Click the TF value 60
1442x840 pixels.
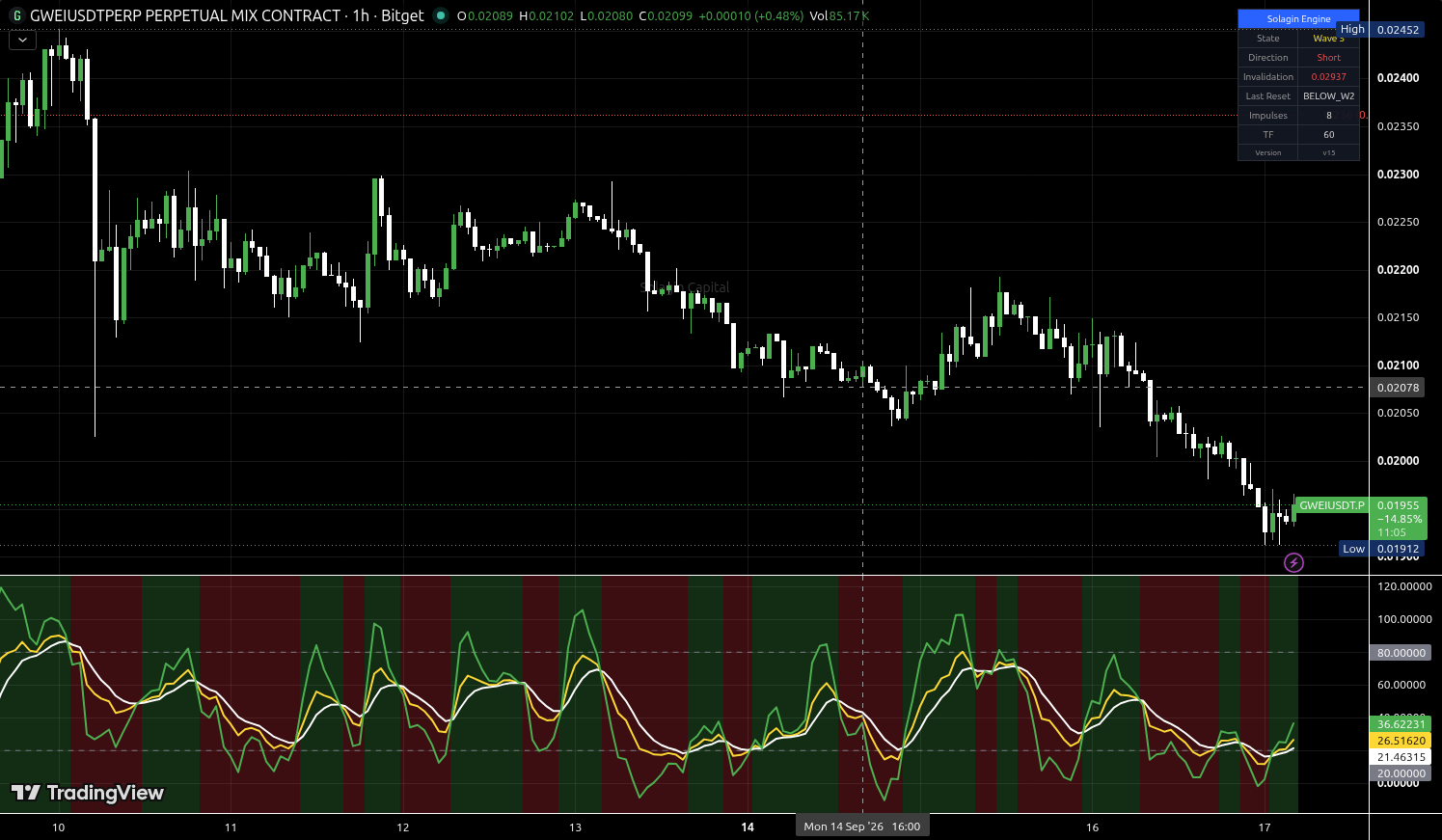(x=1329, y=135)
